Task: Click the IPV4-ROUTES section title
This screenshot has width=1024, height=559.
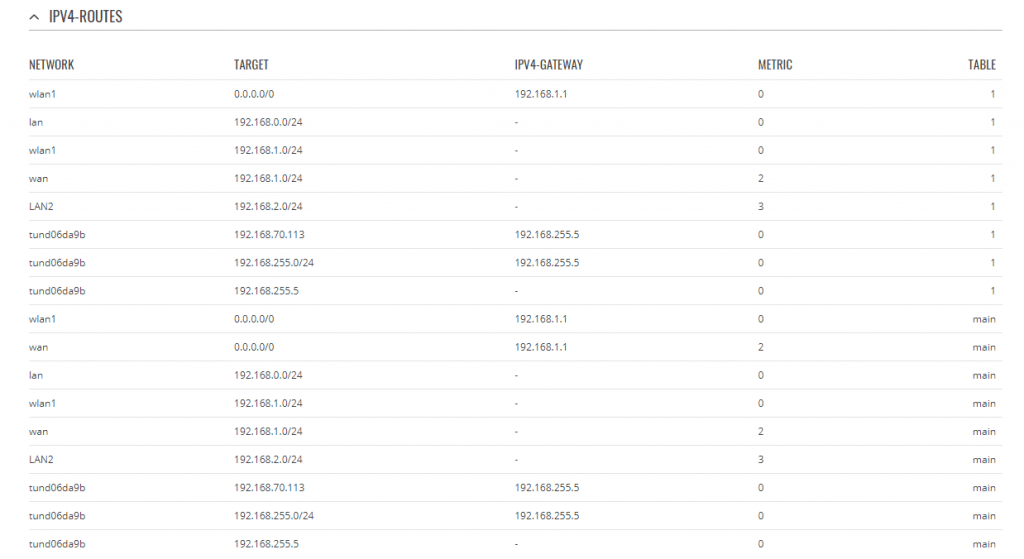Action: click(x=86, y=16)
